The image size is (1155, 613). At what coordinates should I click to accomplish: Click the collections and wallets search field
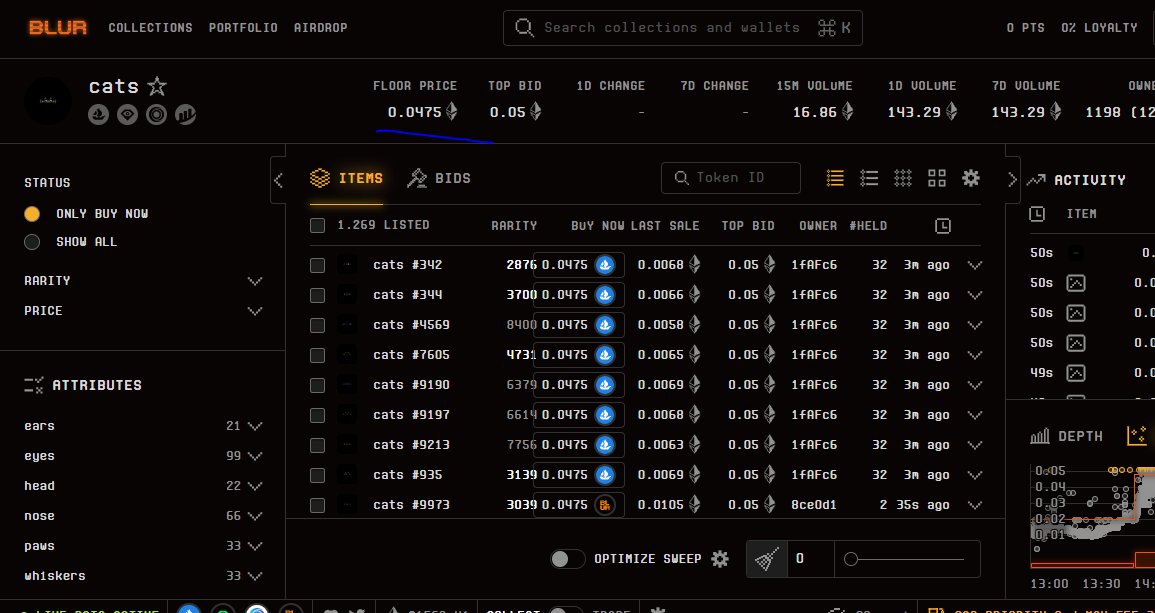pos(682,28)
